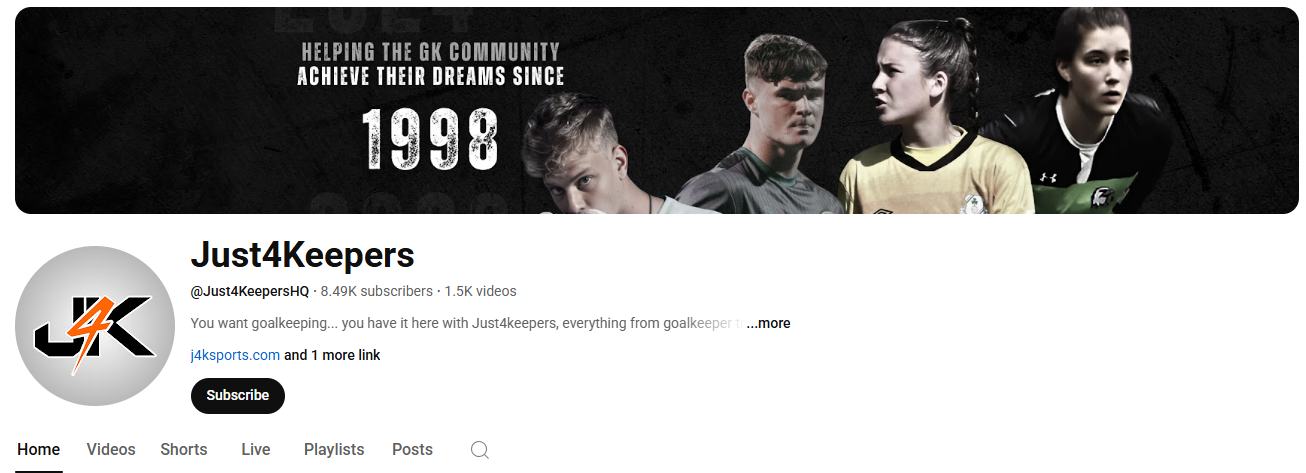The image size is (1306, 473).
Task: Go to the Live tab
Action: 256,450
